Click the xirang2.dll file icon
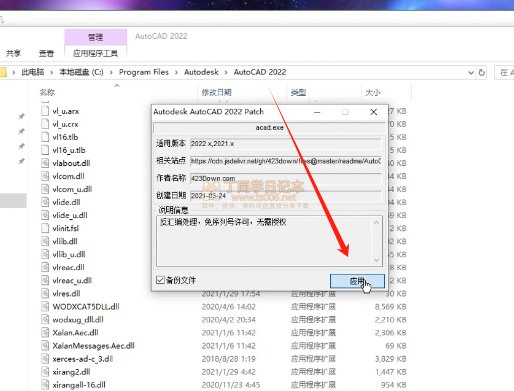Viewport: 514px width, 391px height. (x=45, y=372)
